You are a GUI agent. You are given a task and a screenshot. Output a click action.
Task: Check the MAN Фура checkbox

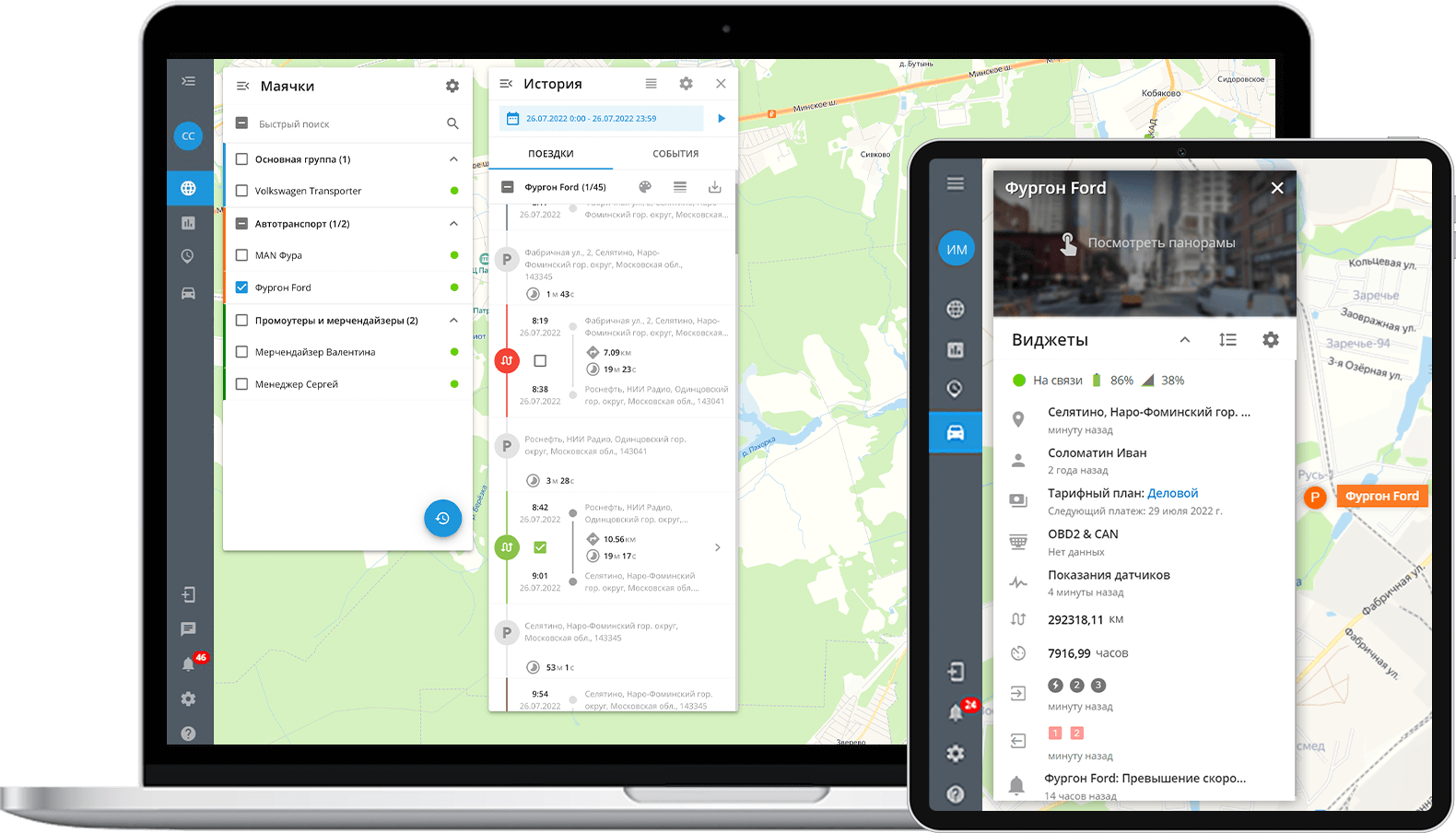[241, 255]
